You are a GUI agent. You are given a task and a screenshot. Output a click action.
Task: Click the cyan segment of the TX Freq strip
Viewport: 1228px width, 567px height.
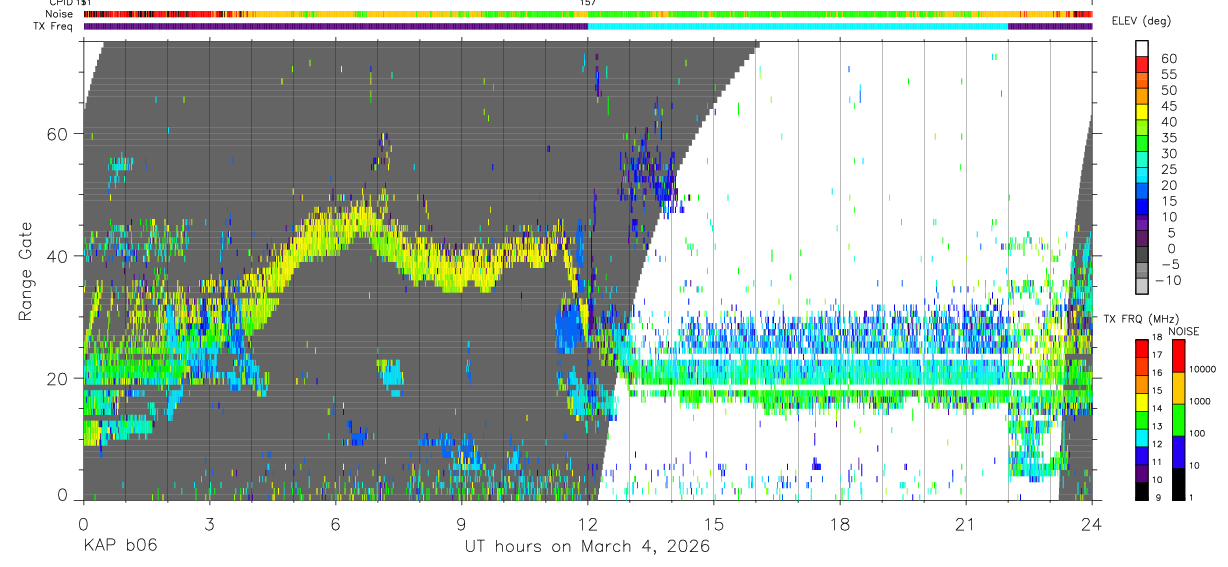click(x=798, y=27)
